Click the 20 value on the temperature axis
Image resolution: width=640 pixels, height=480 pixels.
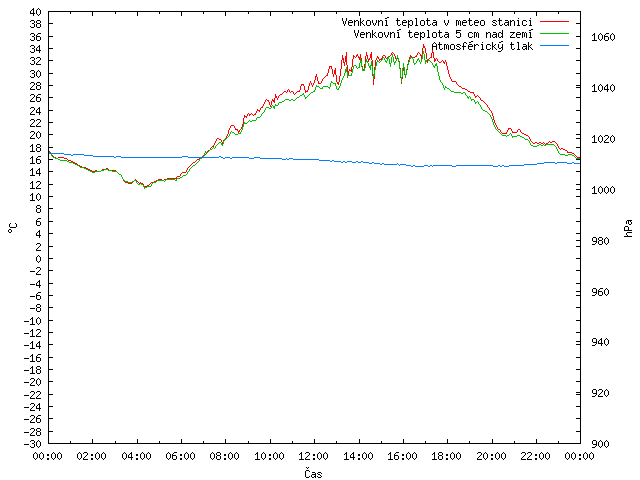[36, 136]
